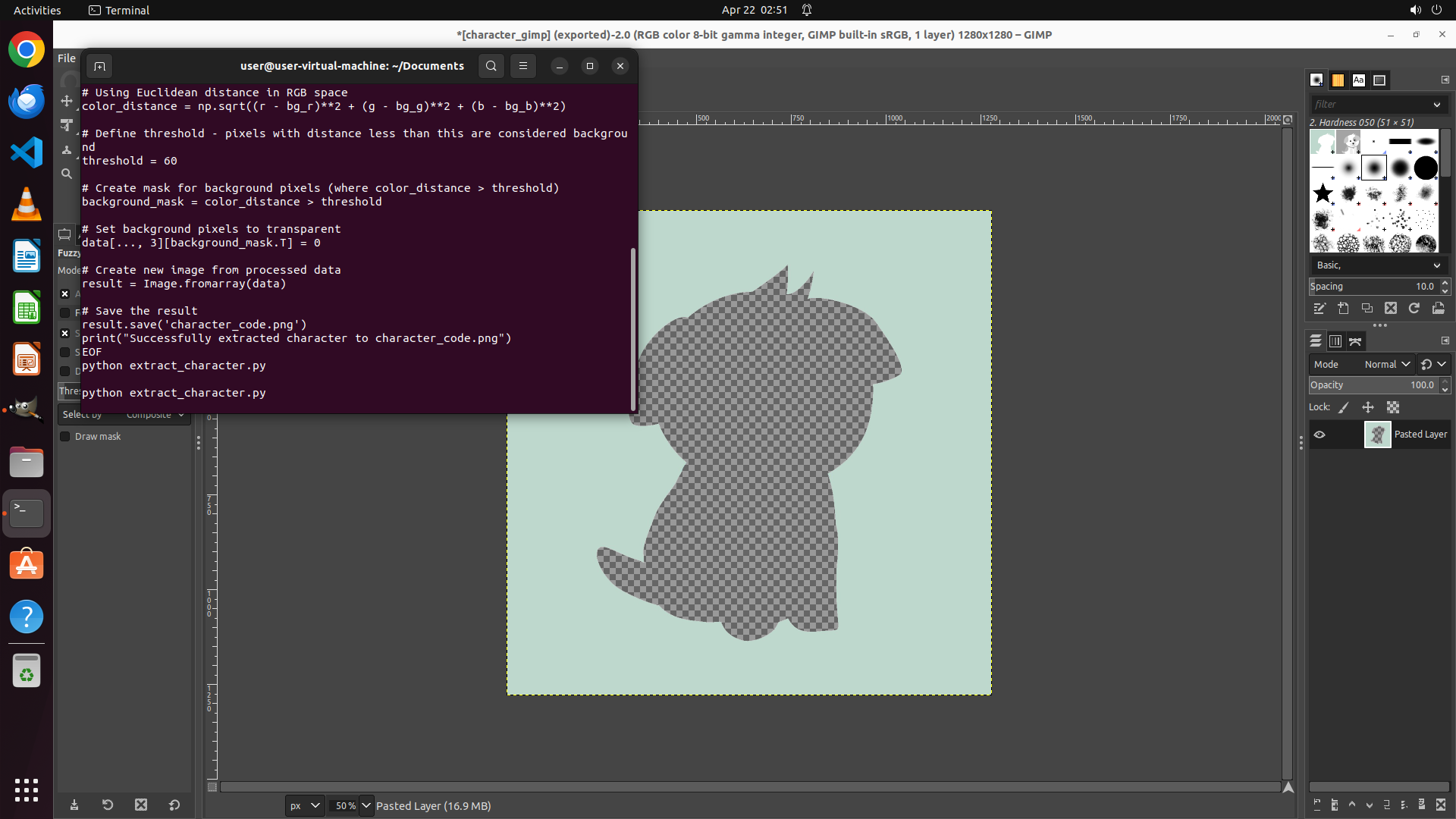Click the Edit brush icon
The width and height of the screenshot is (1456, 819).
pos(1319,309)
